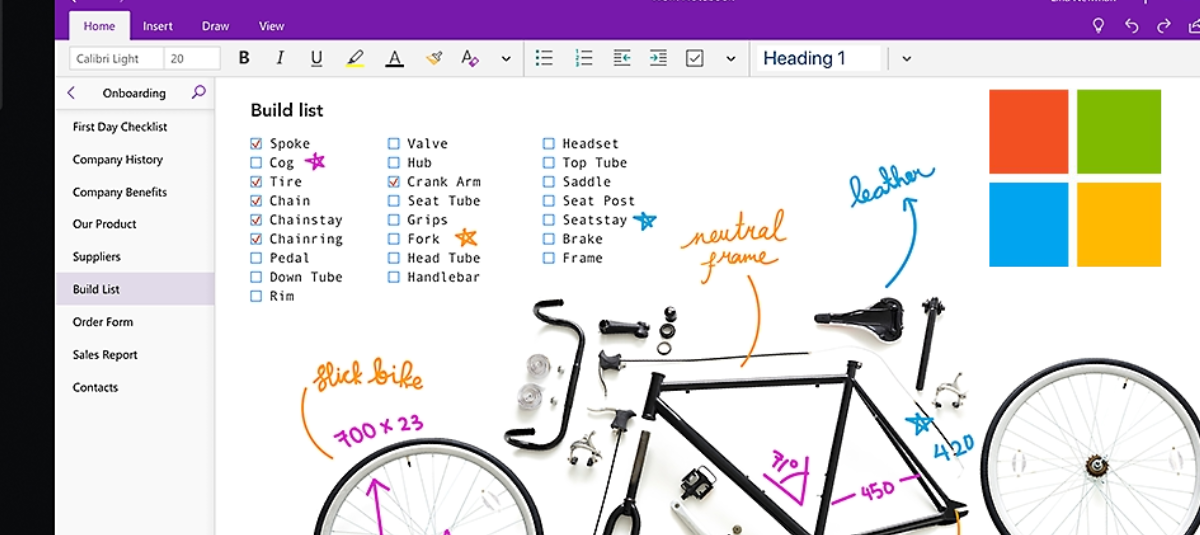Expand the dropdown beside the to-do tag

coord(730,58)
